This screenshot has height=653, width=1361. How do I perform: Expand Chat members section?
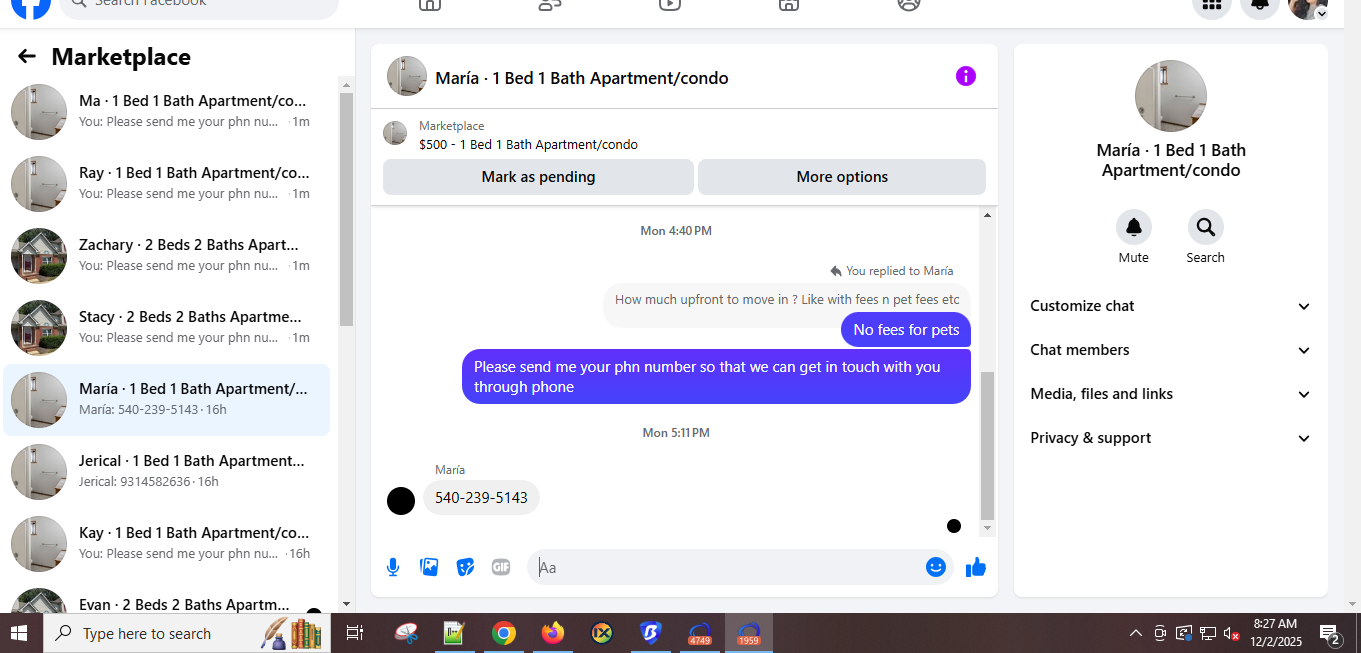click(x=1171, y=350)
